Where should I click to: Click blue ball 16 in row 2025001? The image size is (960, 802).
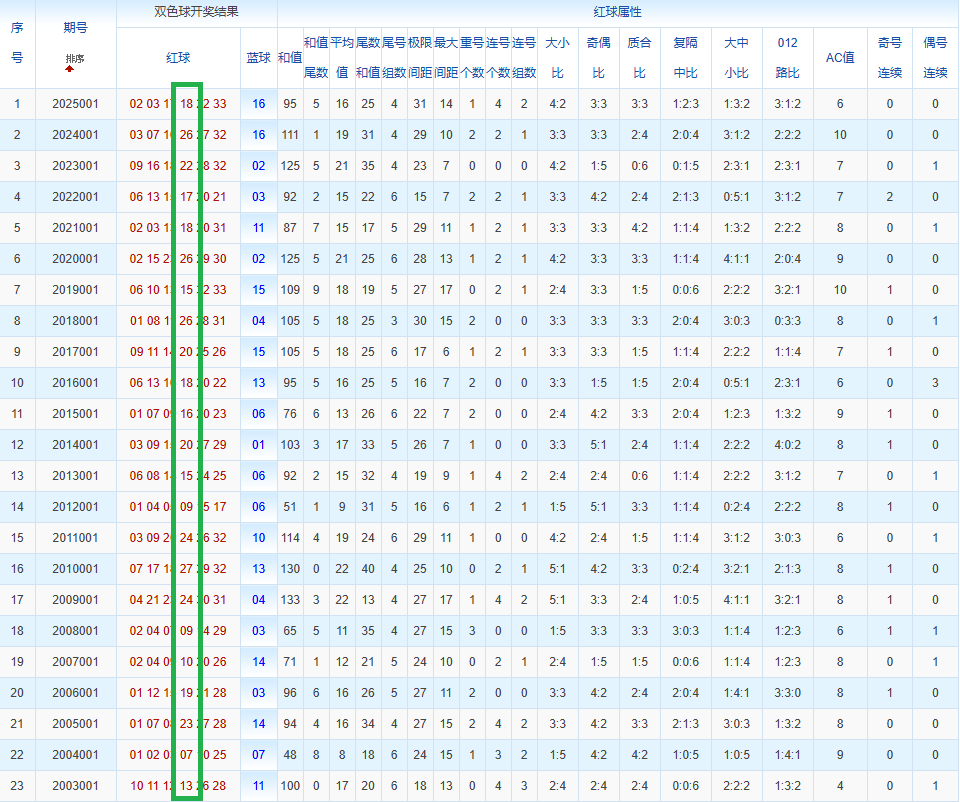click(258, 104)
